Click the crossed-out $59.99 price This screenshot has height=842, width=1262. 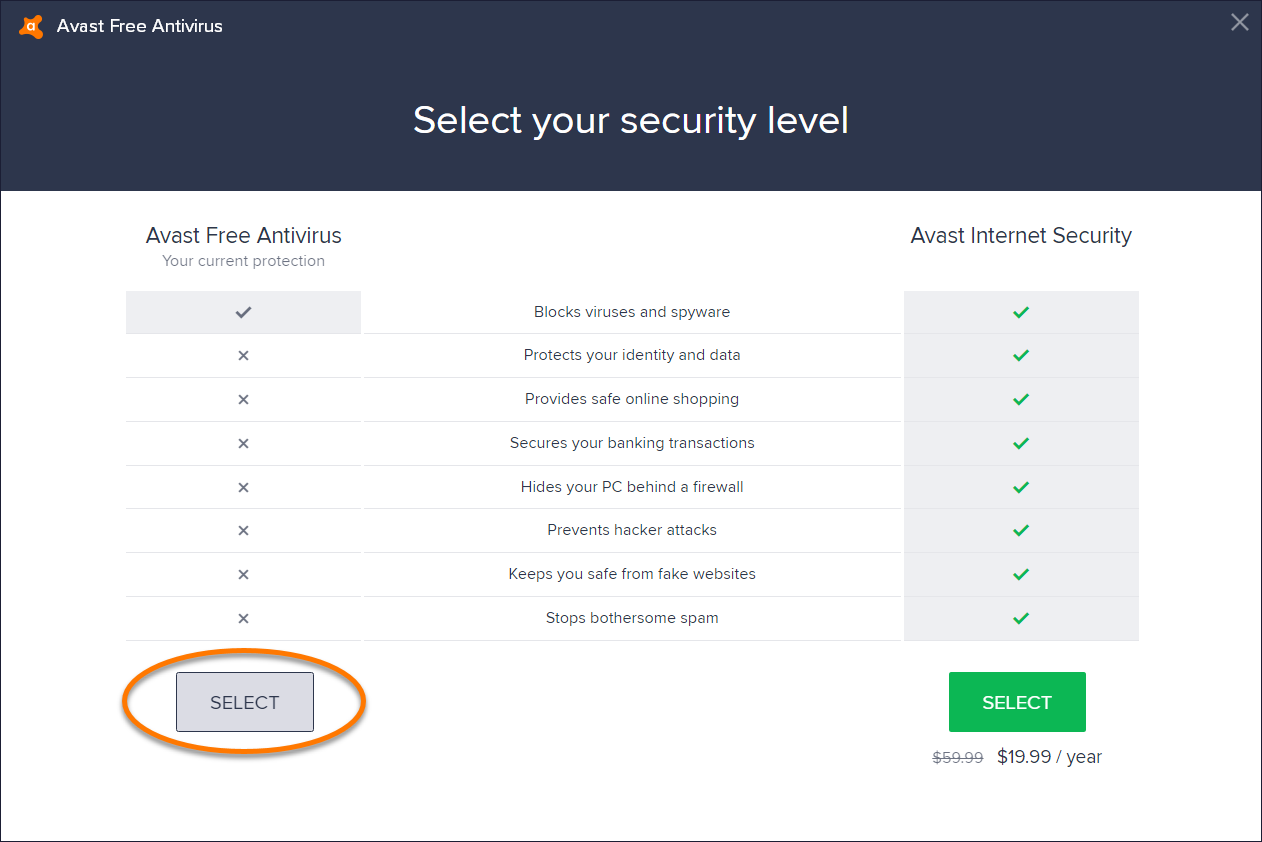958,758
